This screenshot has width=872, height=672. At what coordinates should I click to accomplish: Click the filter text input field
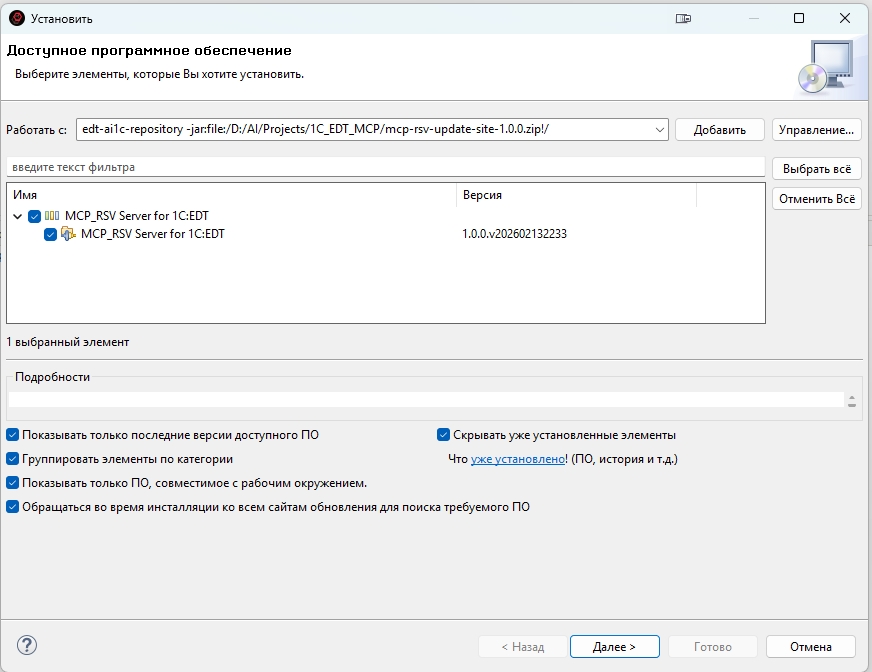(x=385, y=167)
